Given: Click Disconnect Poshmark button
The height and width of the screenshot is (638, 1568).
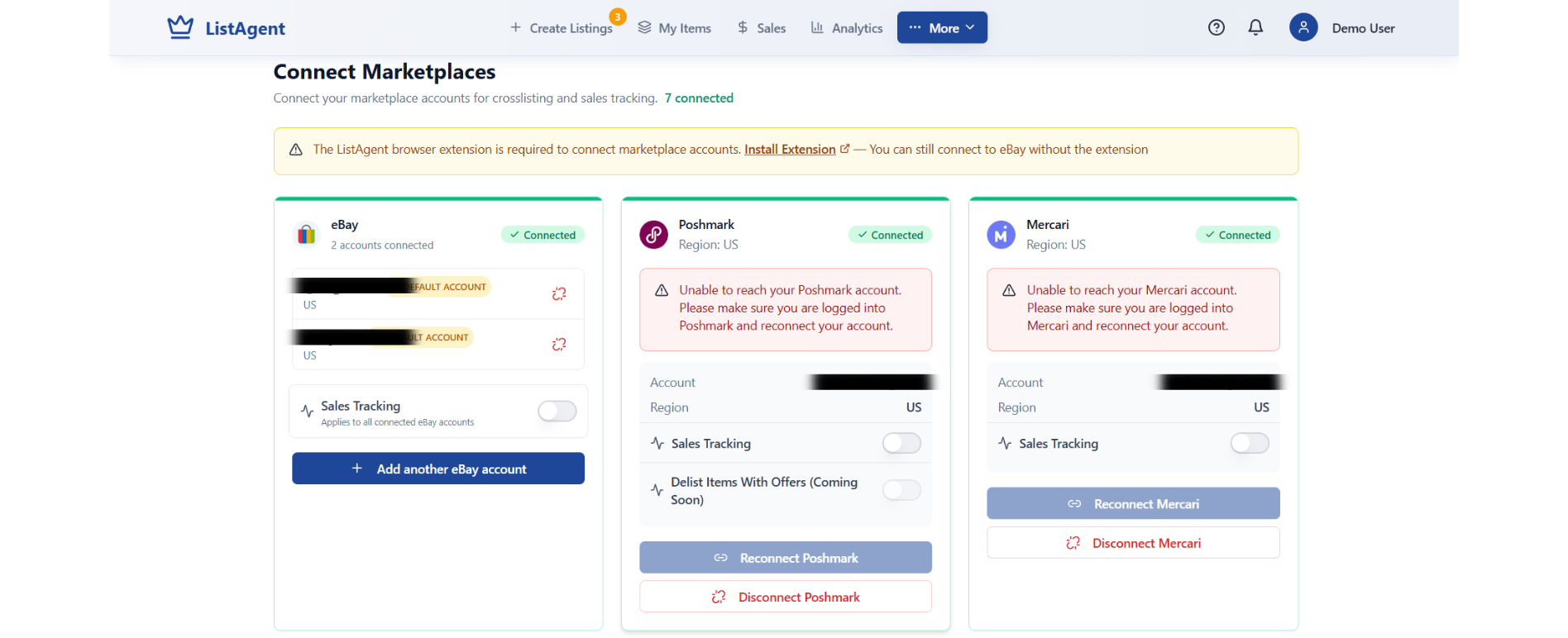Looking at the screenshot, I should (786, 597).
